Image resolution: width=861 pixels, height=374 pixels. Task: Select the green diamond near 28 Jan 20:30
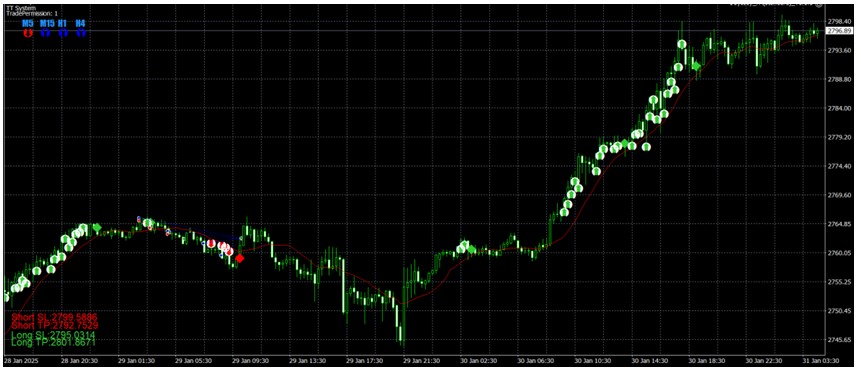click(x=97, y=227)
